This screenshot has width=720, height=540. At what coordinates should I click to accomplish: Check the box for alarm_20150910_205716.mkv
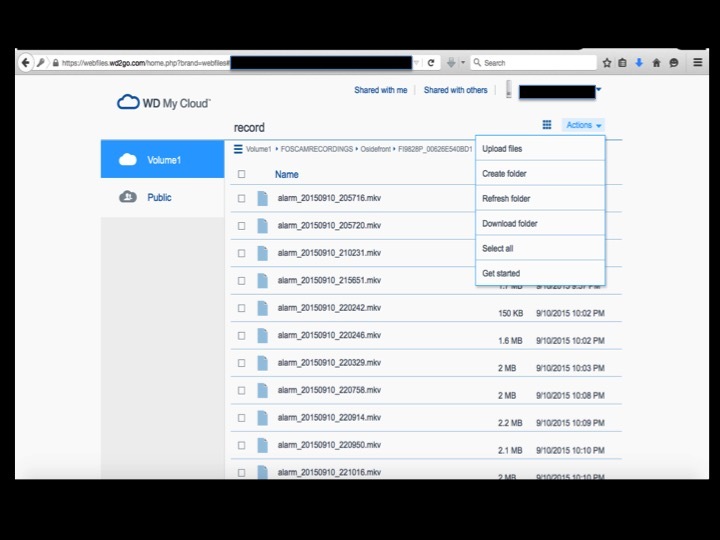[x=242, y=198]
